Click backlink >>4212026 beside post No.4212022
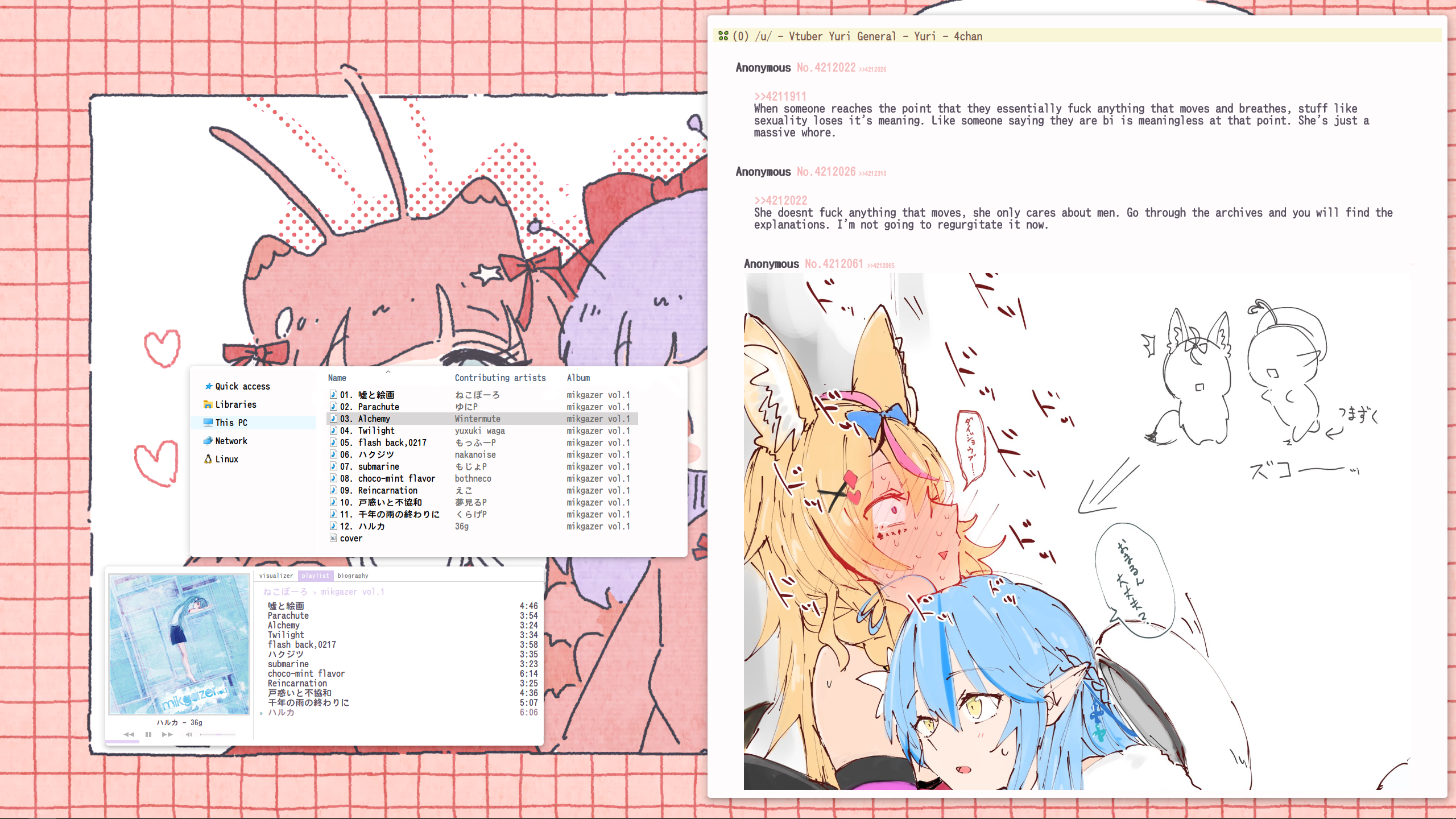 coord(872,69)
